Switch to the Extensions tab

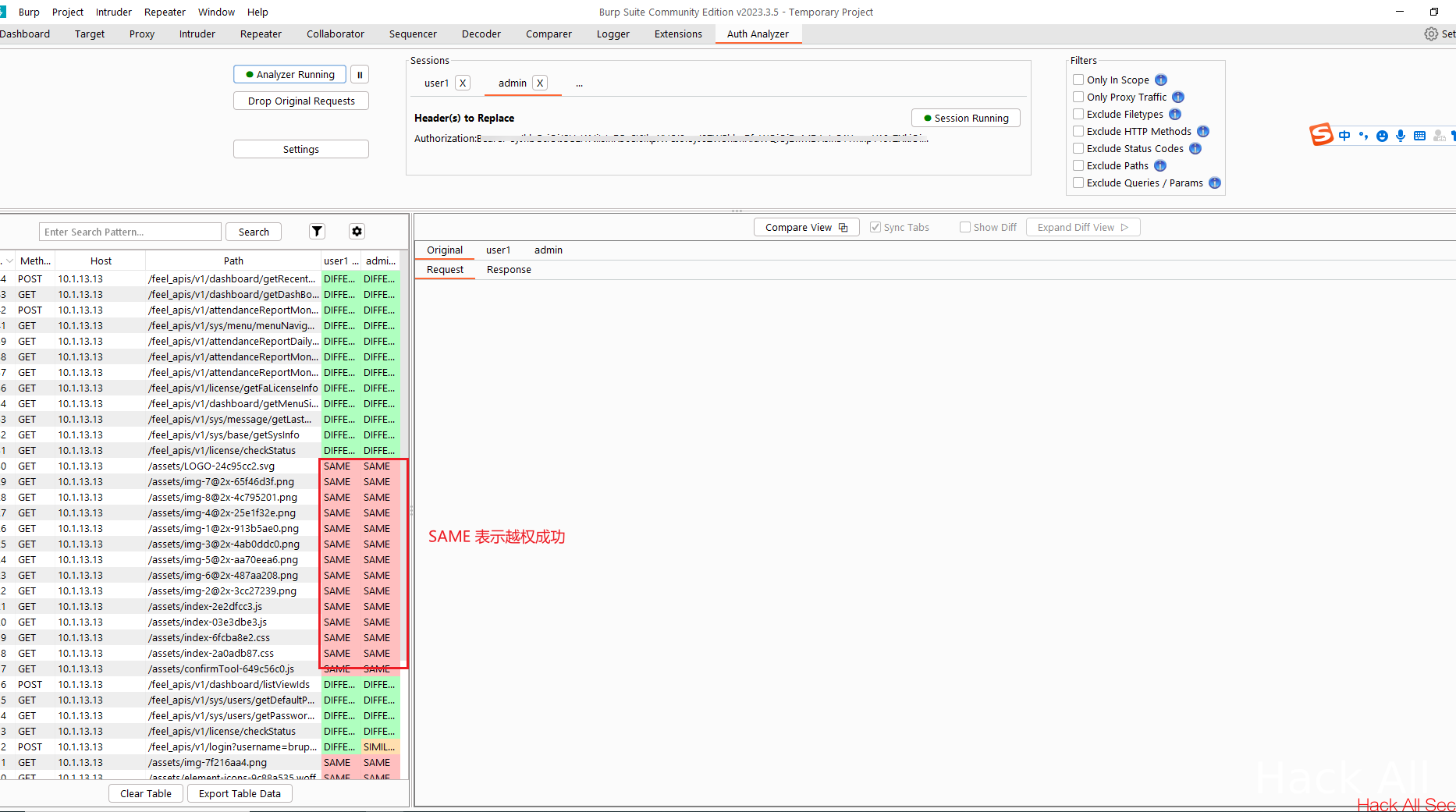[678, 34]
